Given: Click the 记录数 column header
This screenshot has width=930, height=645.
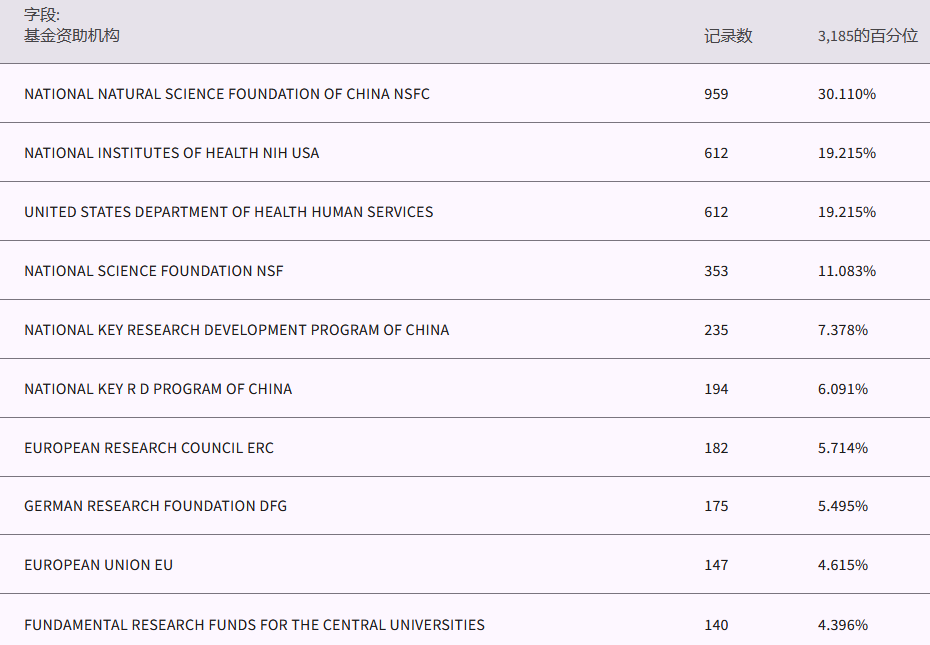Looking at the screenshot, I should coord(728,36).
